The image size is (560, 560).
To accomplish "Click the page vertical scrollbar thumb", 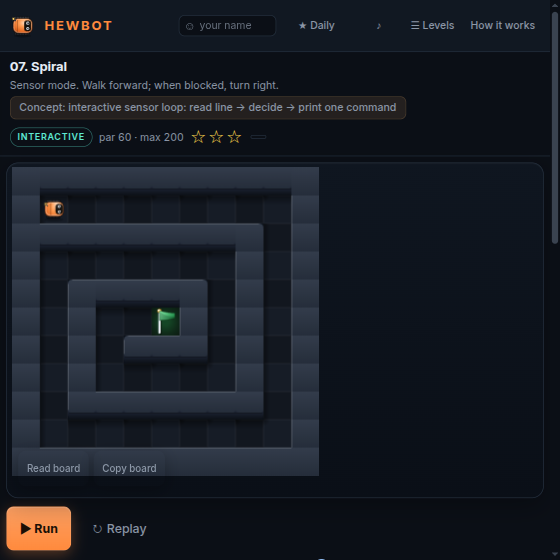I will pyautogui.click(x=555, y=128).
